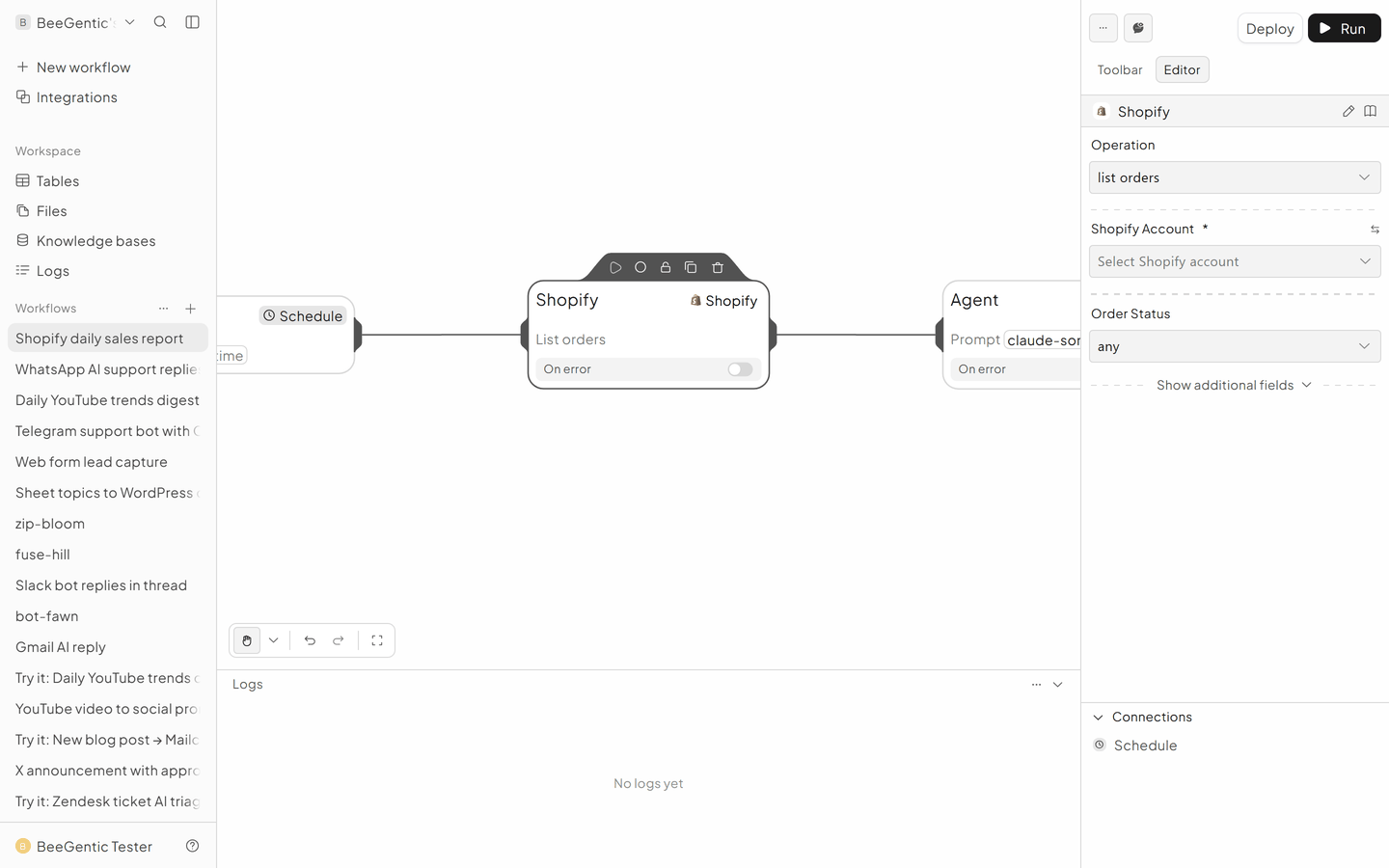Open the Telegram support bot workflow

[108, 431]
